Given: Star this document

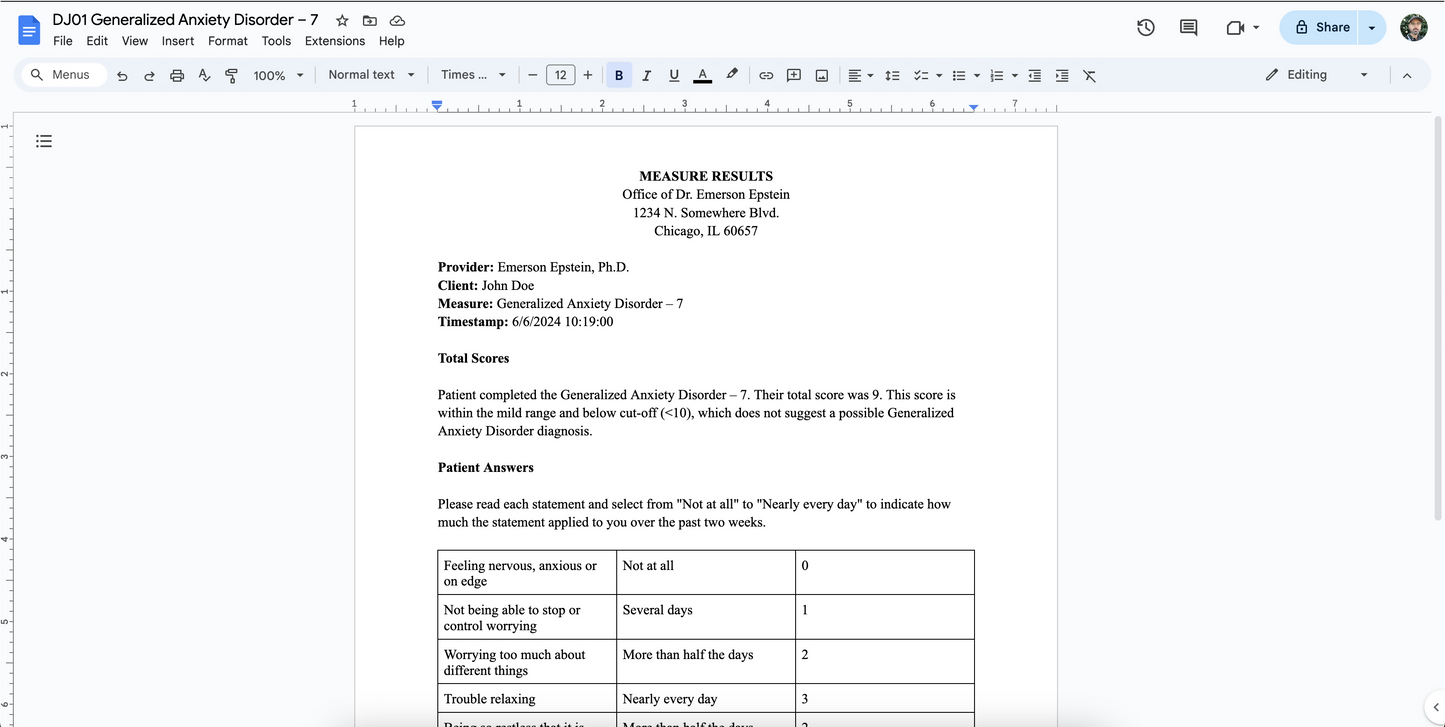Looking at the screenshot, I should [x=342, y=21].
